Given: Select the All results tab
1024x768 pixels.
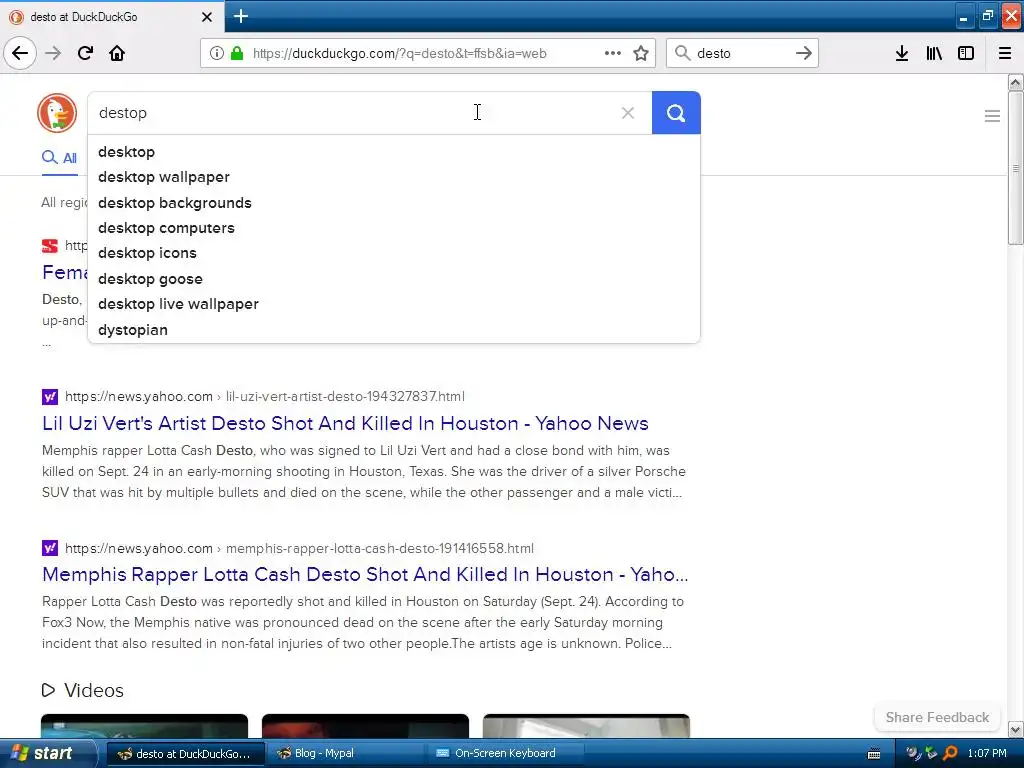Looking at the screenshot, I should coord(59,157).
